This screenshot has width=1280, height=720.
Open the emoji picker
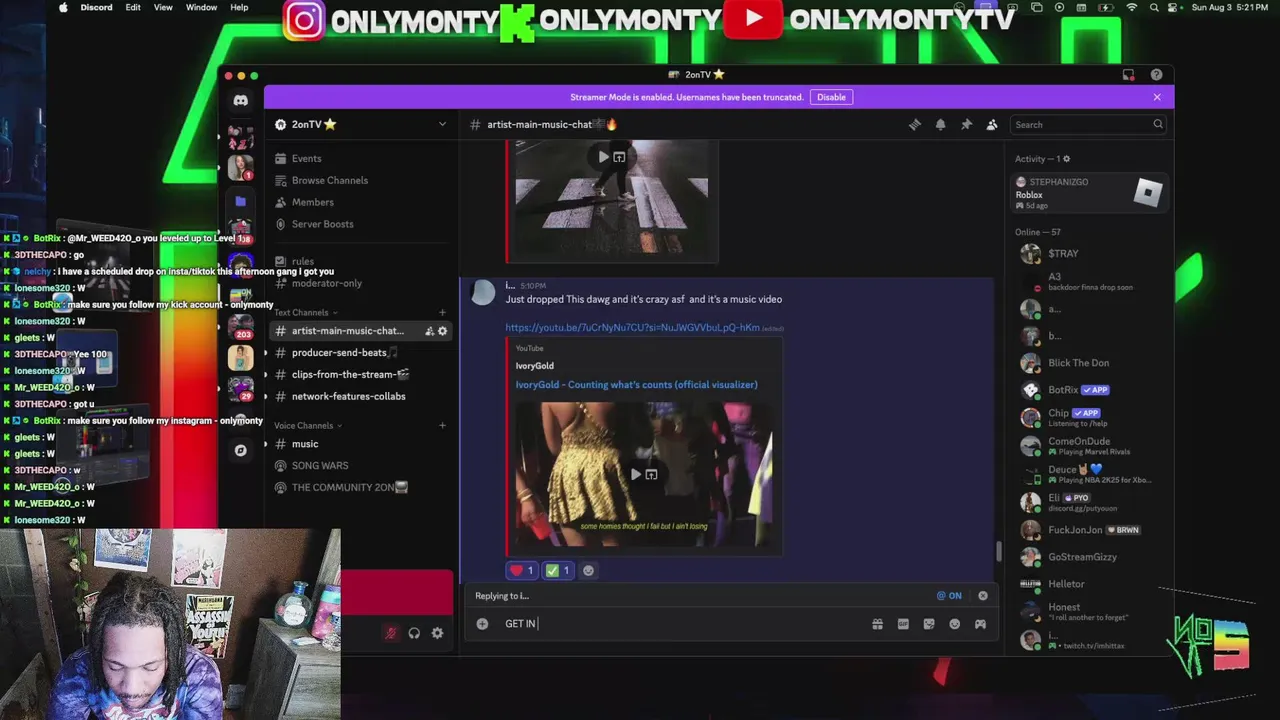(x=955, y=624)
